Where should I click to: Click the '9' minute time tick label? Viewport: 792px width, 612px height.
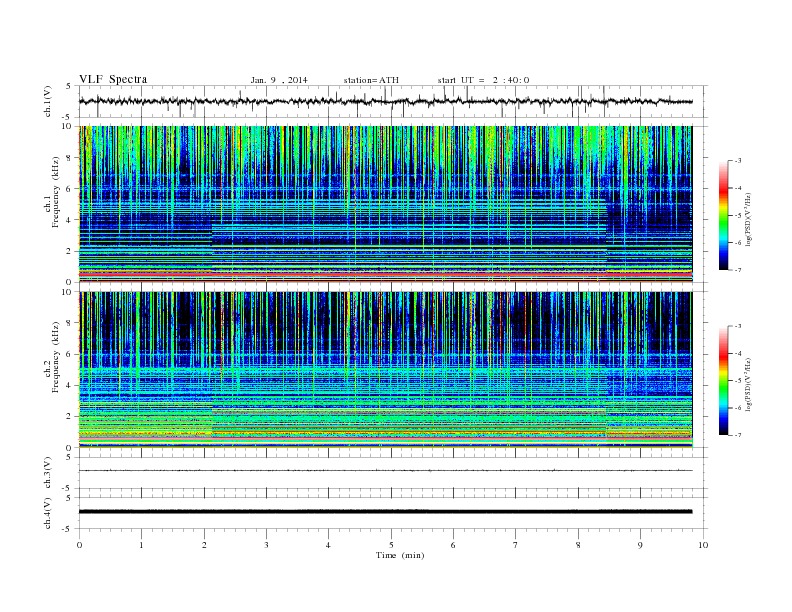[x=640, y=545]
